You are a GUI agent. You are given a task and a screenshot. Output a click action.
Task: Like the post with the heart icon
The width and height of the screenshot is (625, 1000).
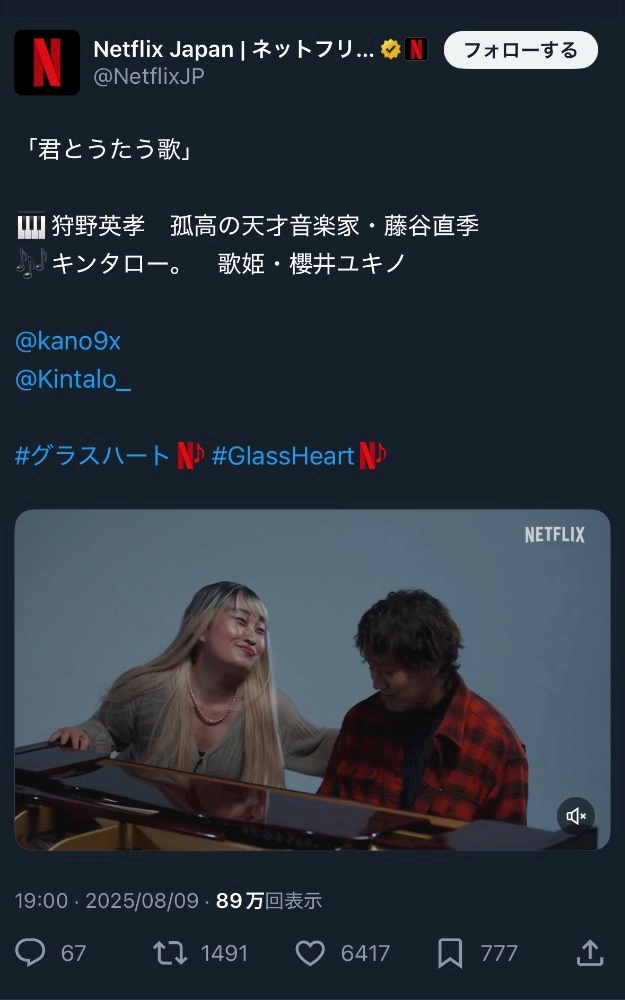pos(311,953)
